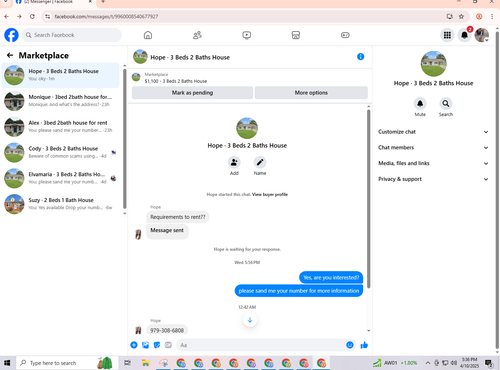
Task: Mute the conversation with the bell icon
Action: pyautogui.click(x=420, y=104)
